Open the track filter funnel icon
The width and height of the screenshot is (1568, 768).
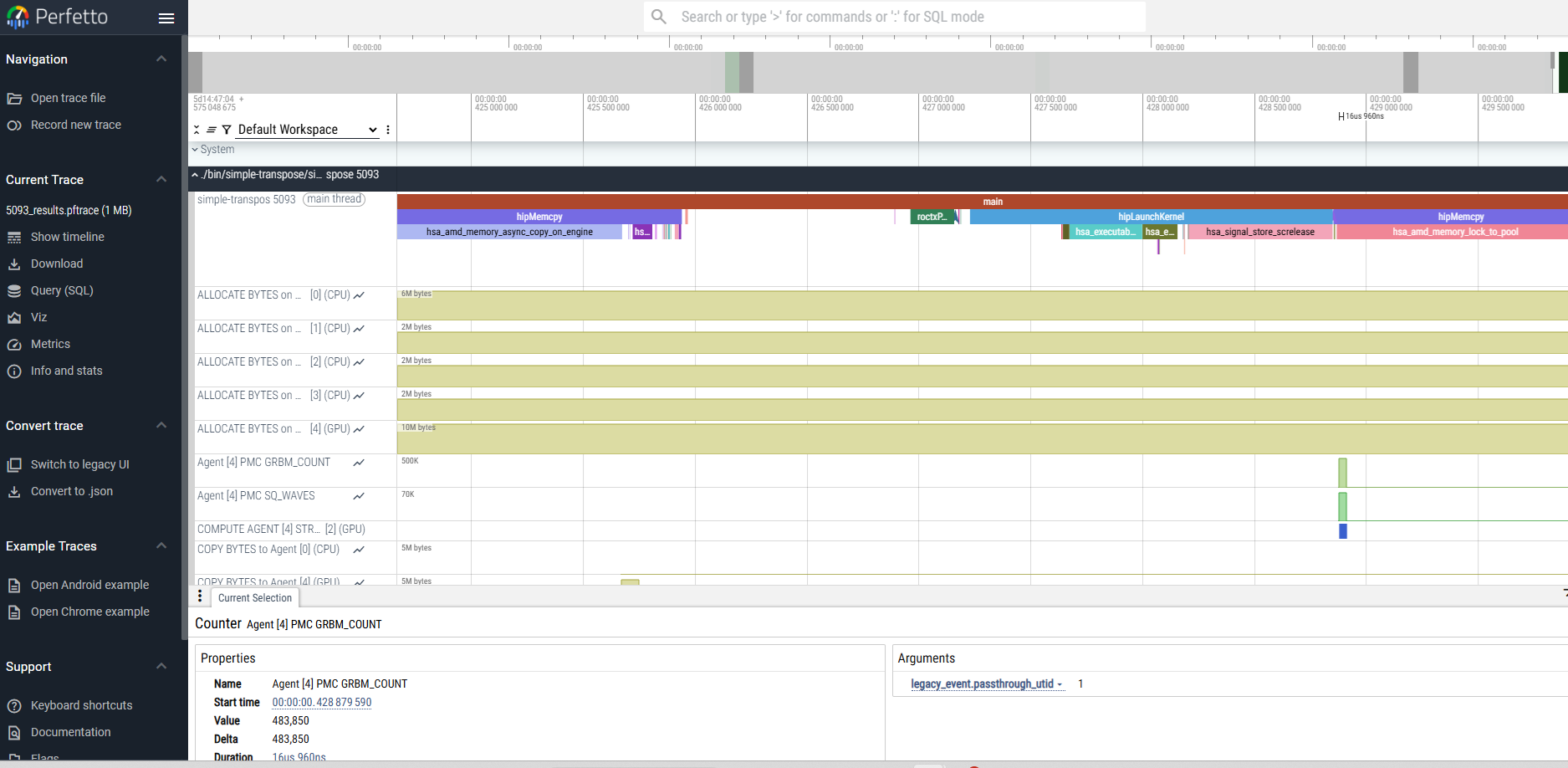[227, 130]
